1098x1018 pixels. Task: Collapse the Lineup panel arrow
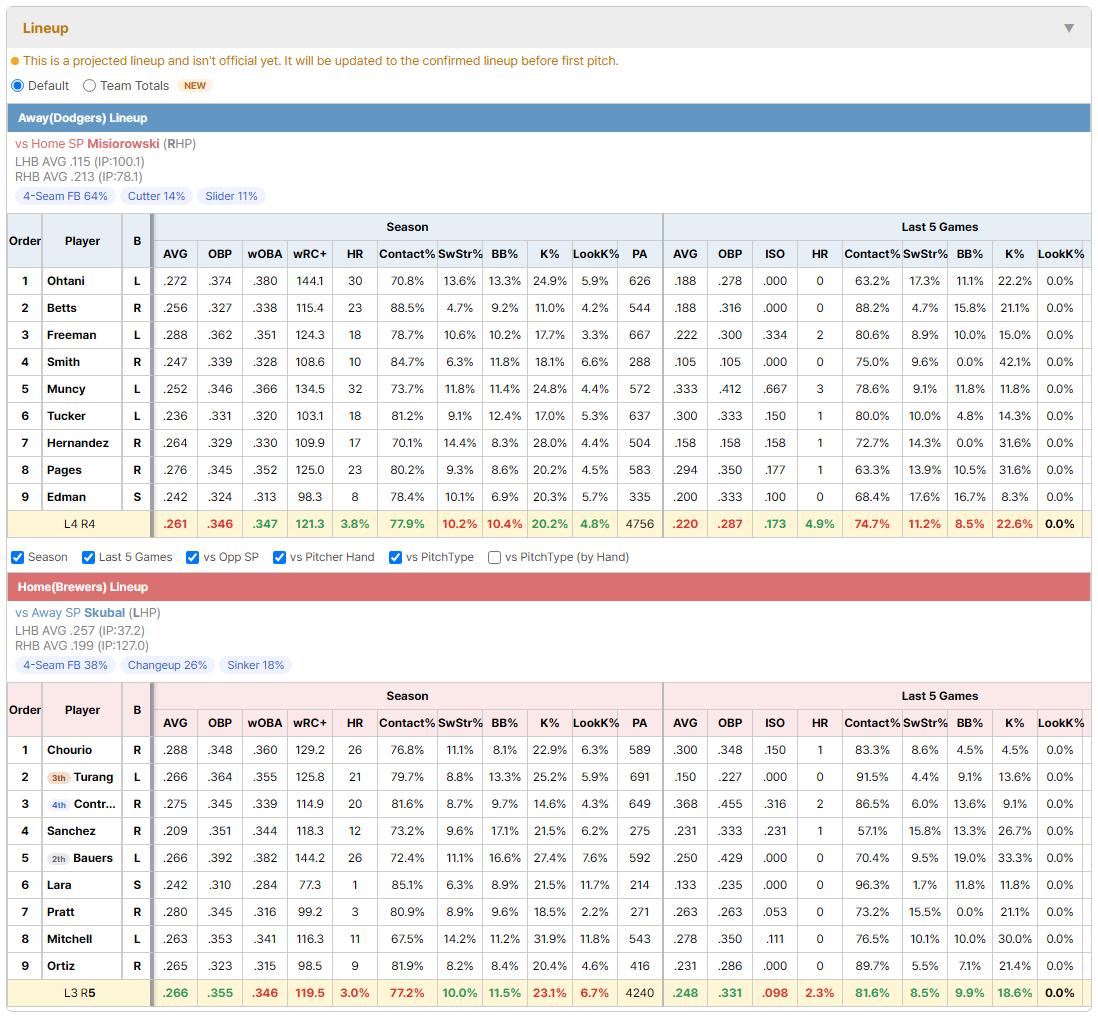click(1069, 28)
